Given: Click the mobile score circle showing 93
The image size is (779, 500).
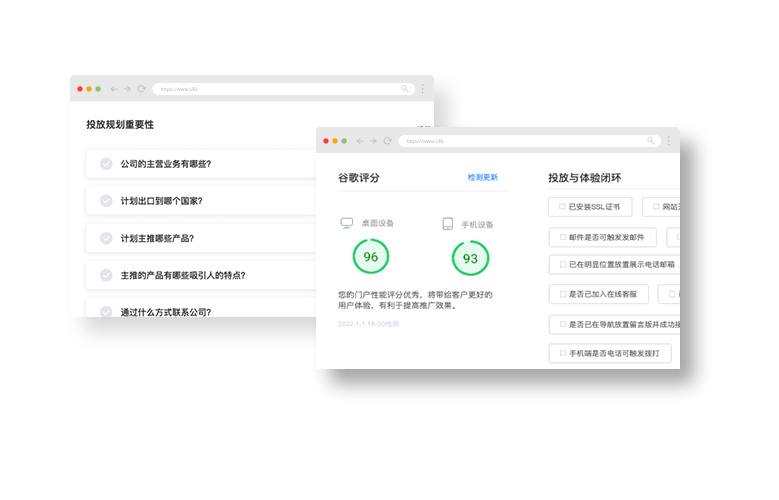Looking at the screenshot, I should [470, 257].
